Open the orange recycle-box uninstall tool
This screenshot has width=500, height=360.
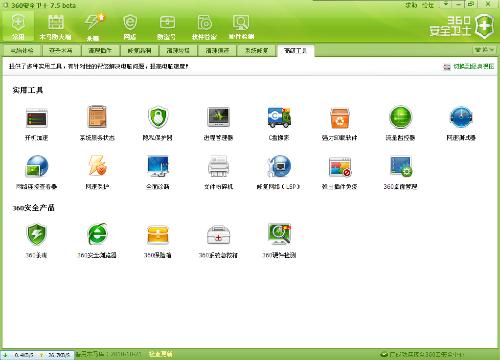(x=339, y=123)
